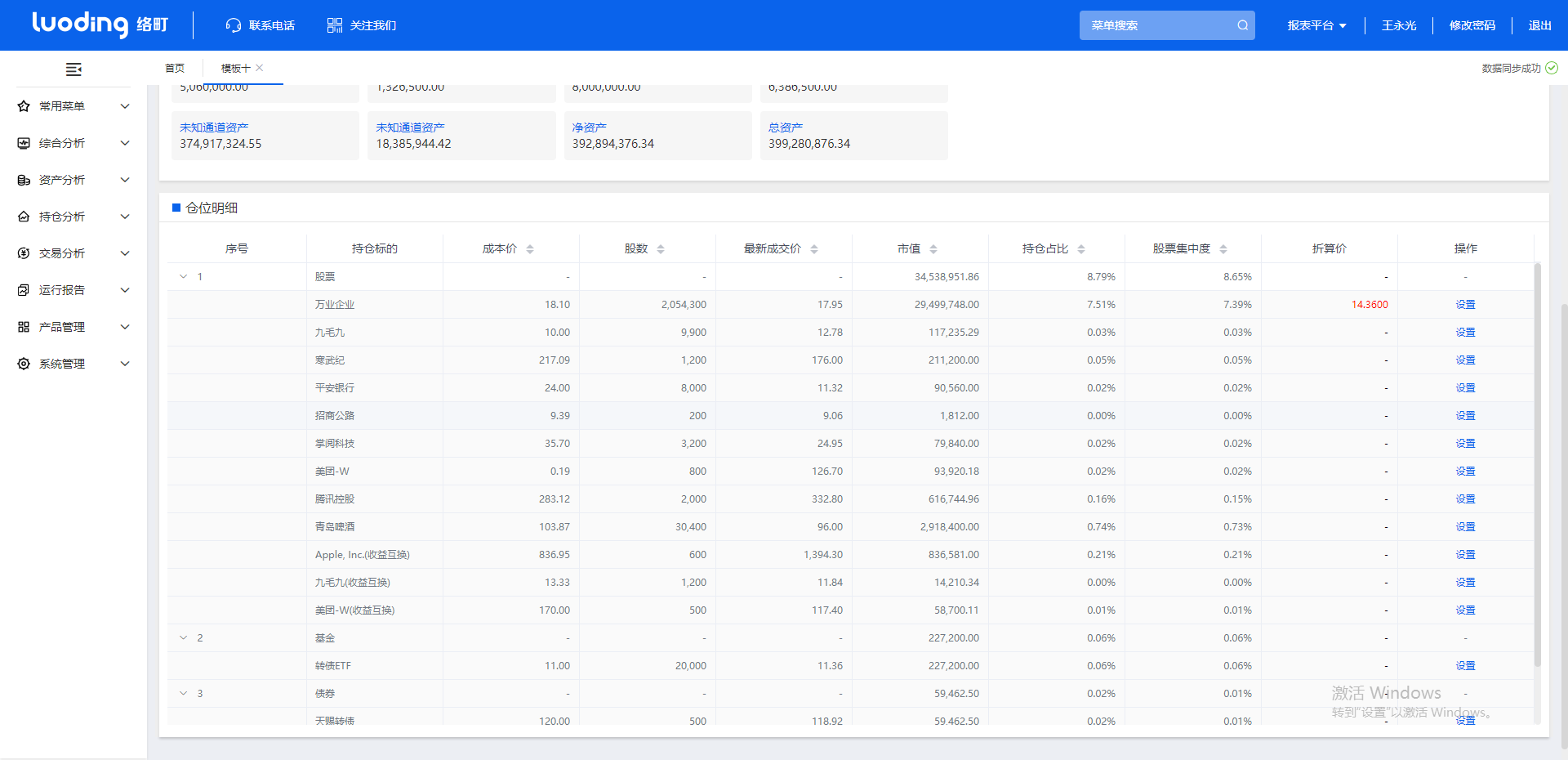Sort by 股票集中度 column

coord(1223,249)
